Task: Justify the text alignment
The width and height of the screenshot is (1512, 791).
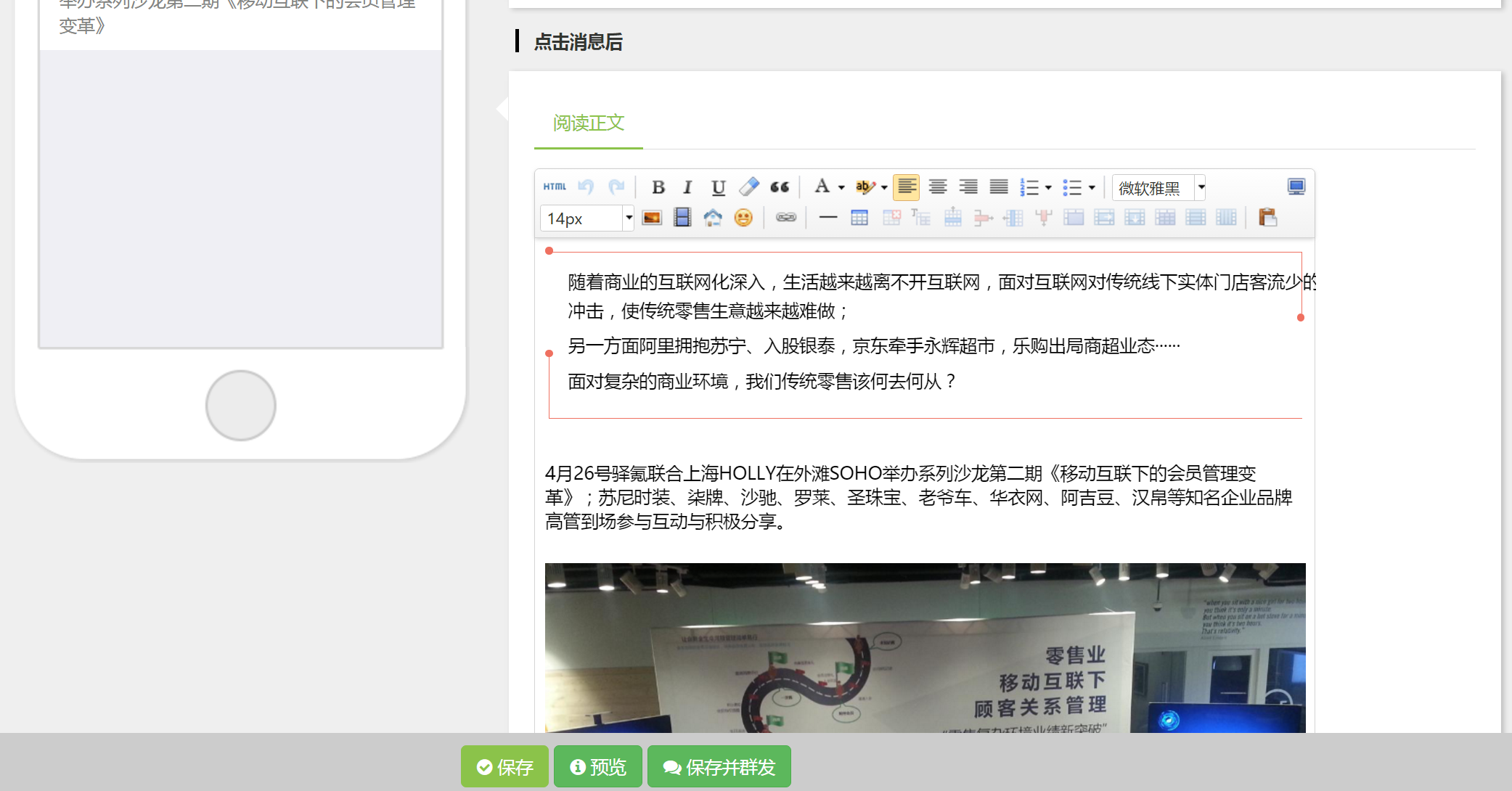Action: [x=999, y=187]
